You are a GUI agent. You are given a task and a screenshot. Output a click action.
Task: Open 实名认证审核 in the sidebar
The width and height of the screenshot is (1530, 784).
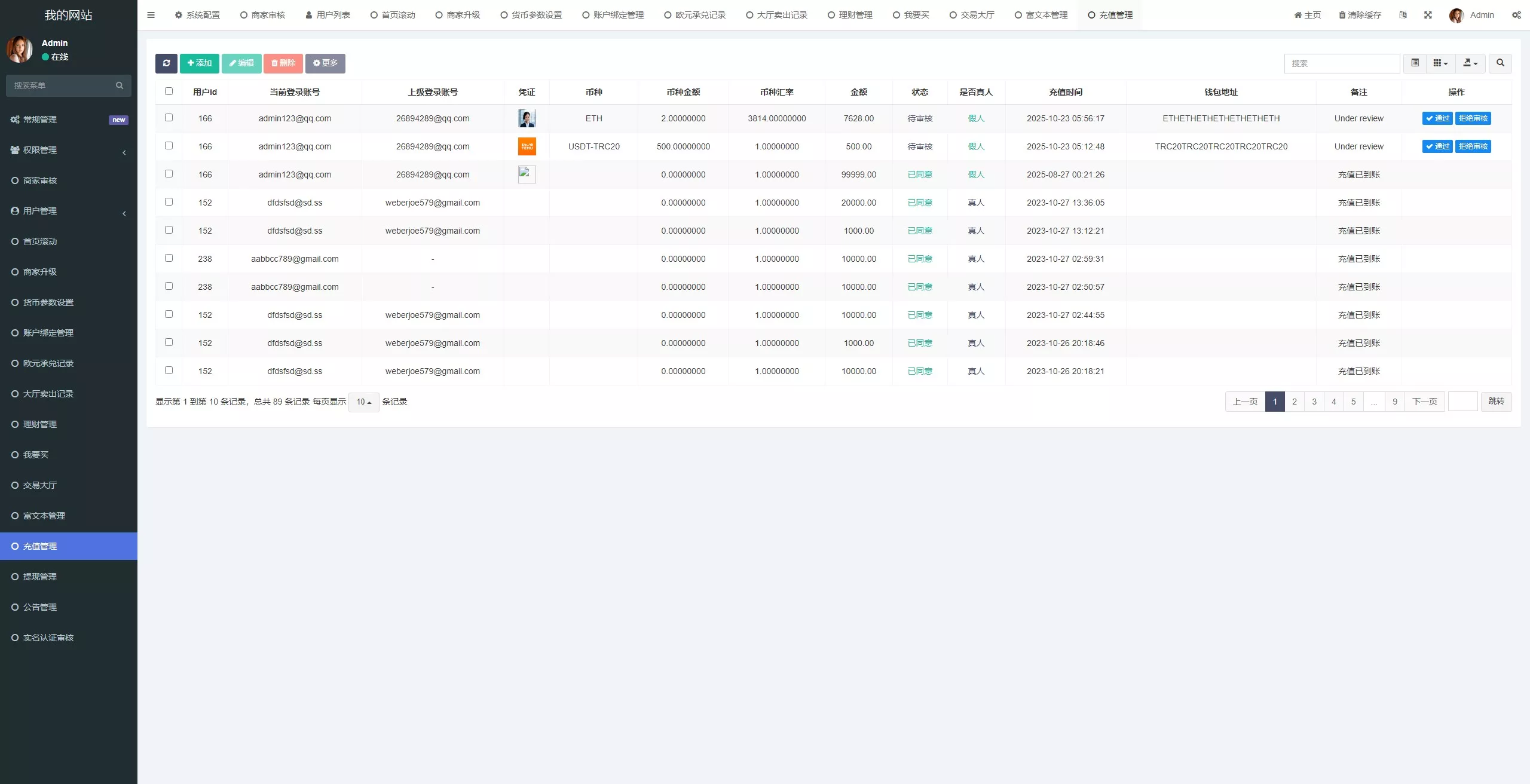[69, 638]
